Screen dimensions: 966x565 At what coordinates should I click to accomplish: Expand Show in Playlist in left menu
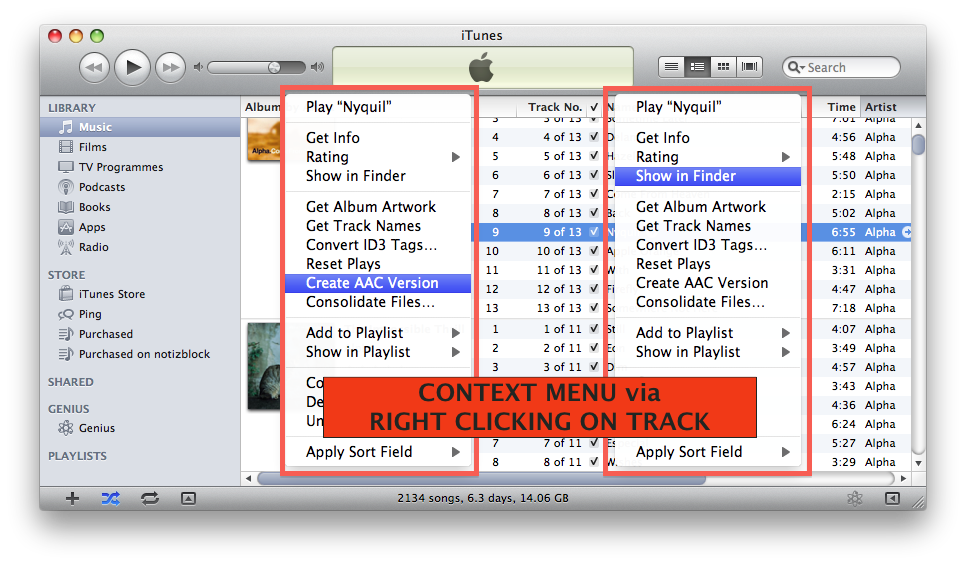tap(378, 352)
